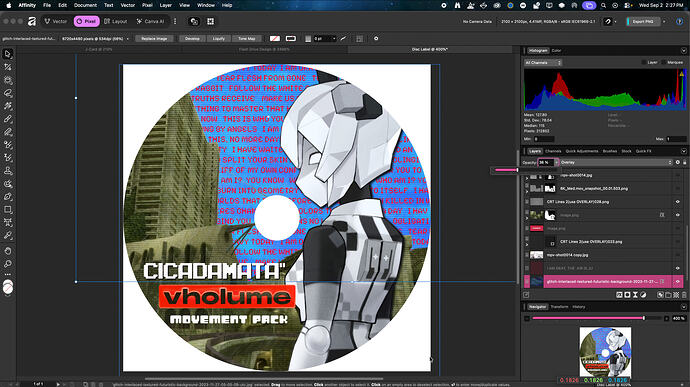Click the Export PNG button
Image resolution: width=690 pixels, height=387 pixels.
click(x=643, y=21)
